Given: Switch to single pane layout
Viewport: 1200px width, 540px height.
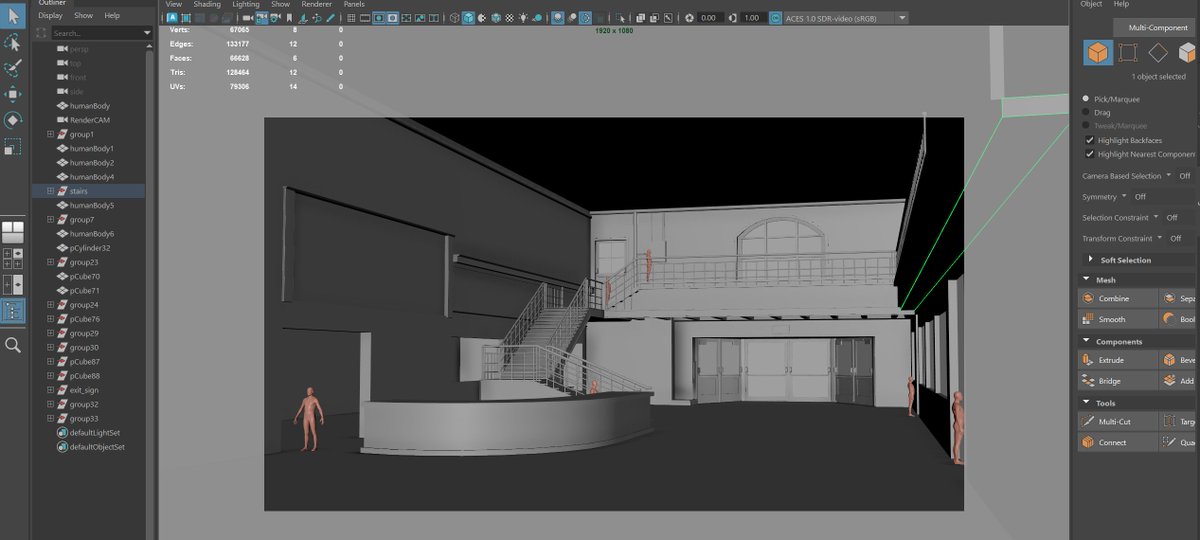Looking at the screenshot, I should click(x=13, y=232).
